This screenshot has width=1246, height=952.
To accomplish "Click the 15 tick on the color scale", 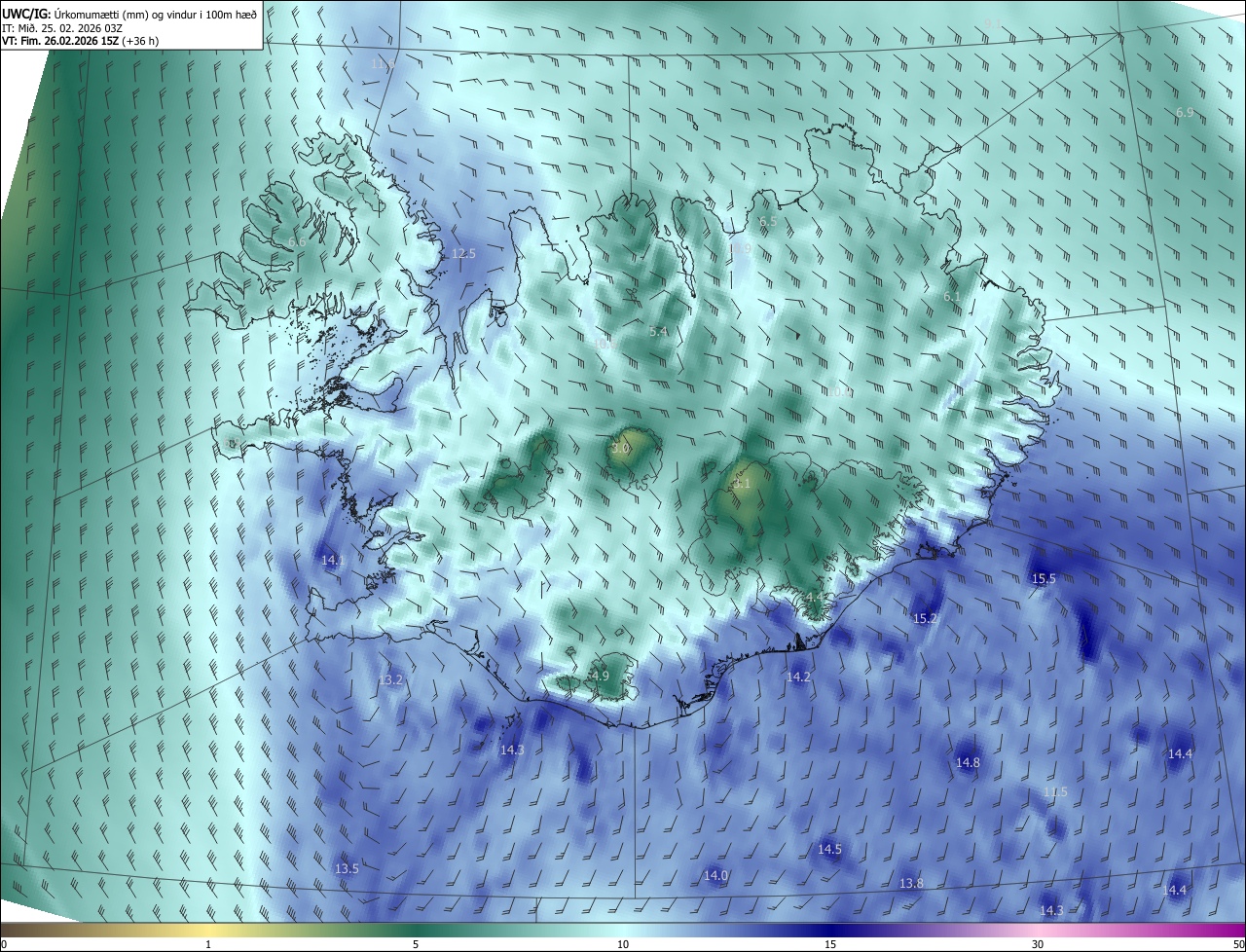I will (x=830, y=944).
